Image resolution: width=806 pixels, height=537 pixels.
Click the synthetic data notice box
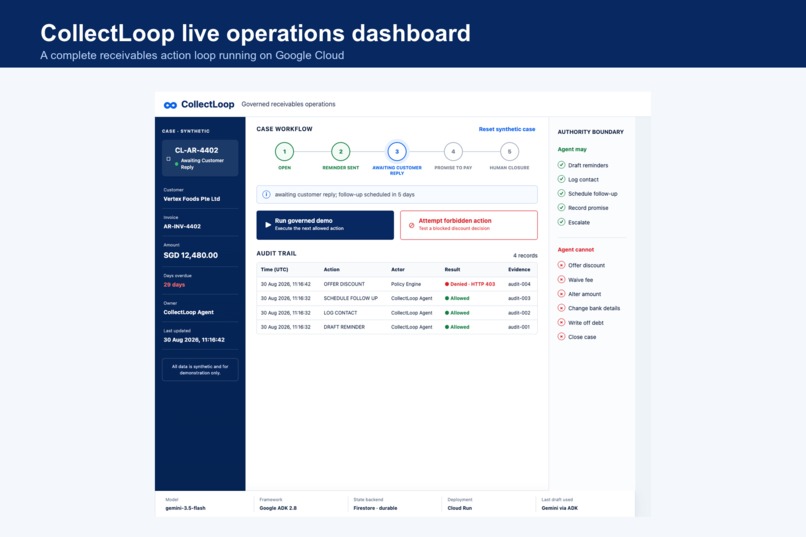200,369
